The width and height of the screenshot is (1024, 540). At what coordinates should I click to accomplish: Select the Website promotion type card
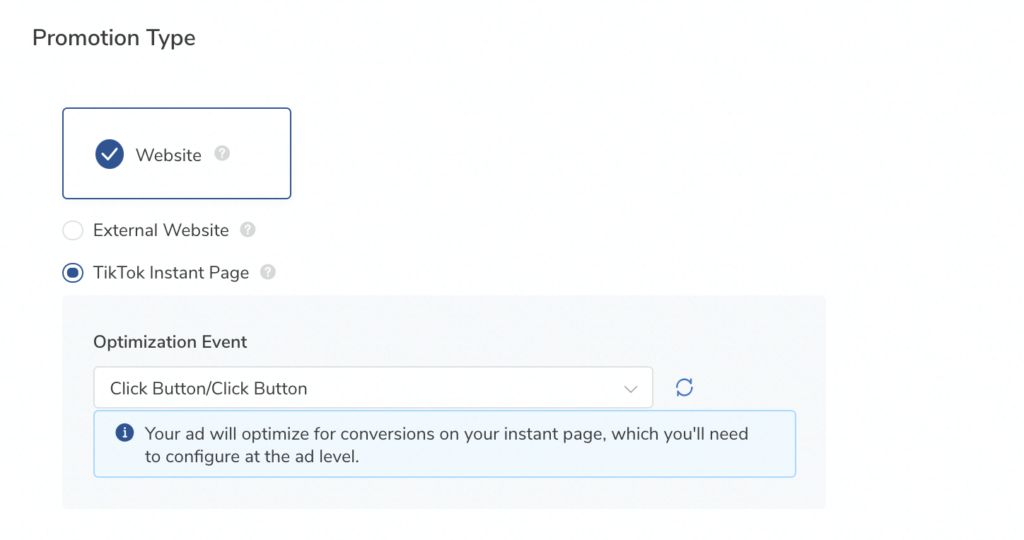click(x=176, y=153)
